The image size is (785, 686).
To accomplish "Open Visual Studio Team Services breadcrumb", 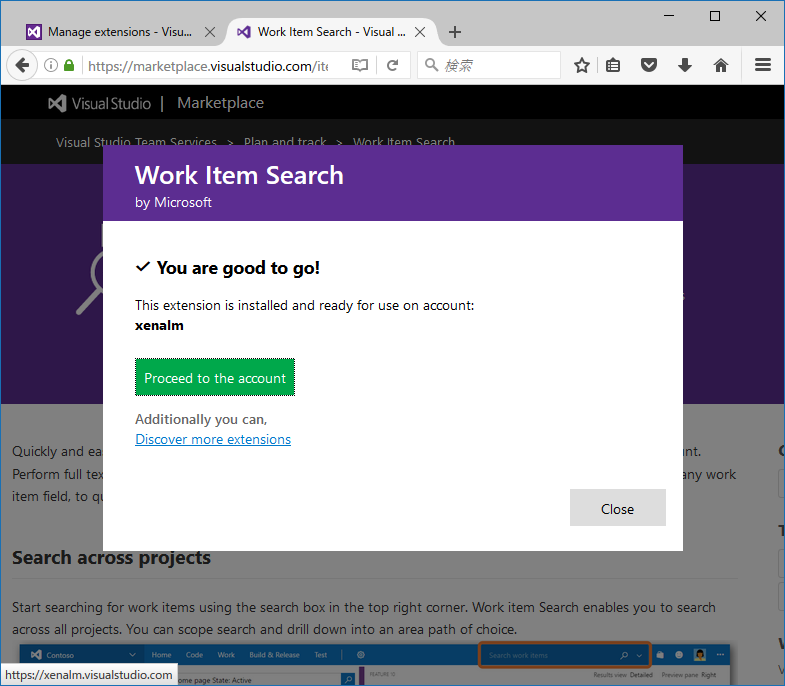I will click(x=136, y=142).
